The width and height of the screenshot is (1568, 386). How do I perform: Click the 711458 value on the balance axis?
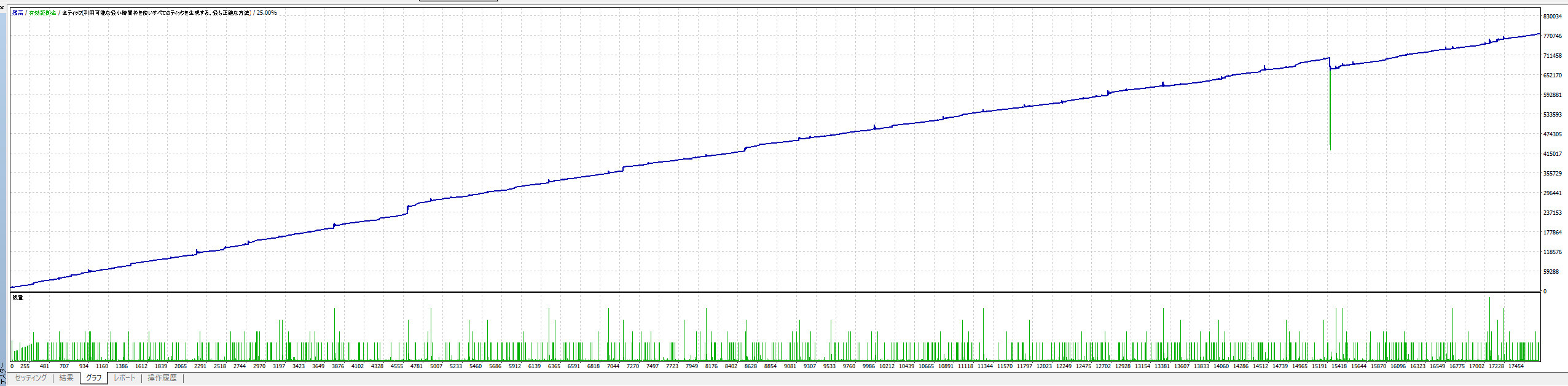pos(1553,56)
